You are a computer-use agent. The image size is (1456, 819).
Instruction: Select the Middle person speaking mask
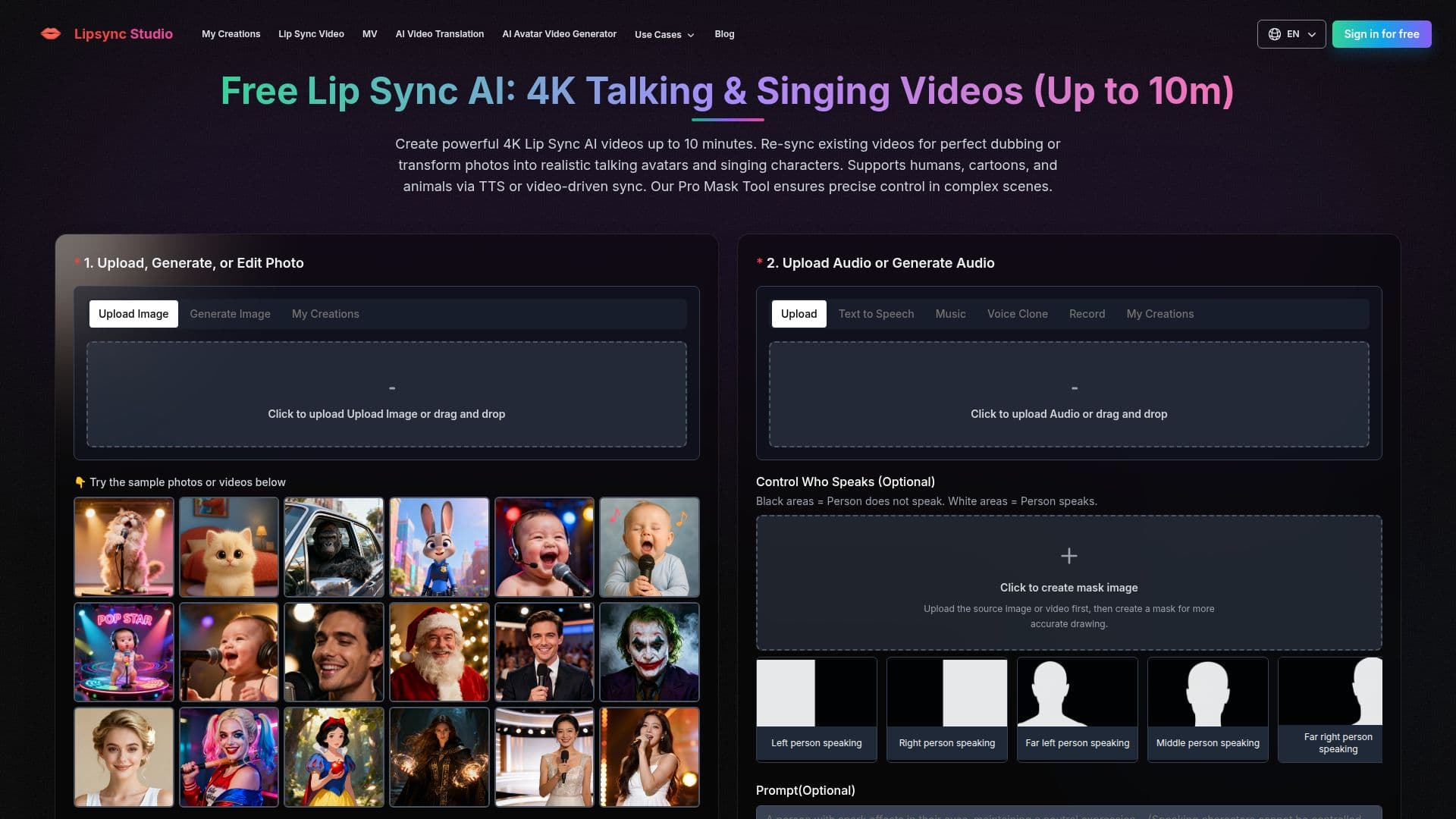click(x=1208, y=709)
